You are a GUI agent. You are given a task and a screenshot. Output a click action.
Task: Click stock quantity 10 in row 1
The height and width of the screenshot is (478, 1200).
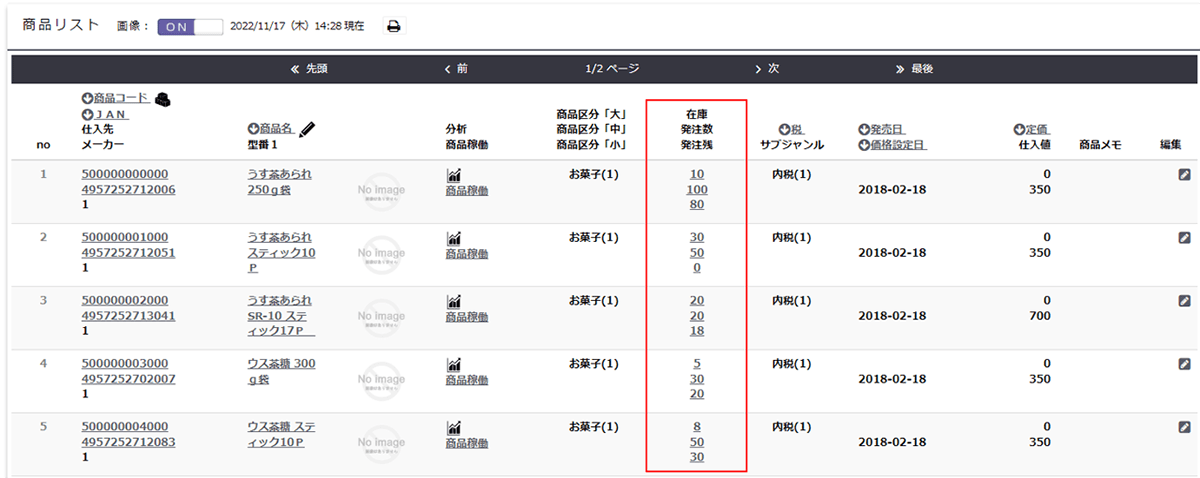696,175
